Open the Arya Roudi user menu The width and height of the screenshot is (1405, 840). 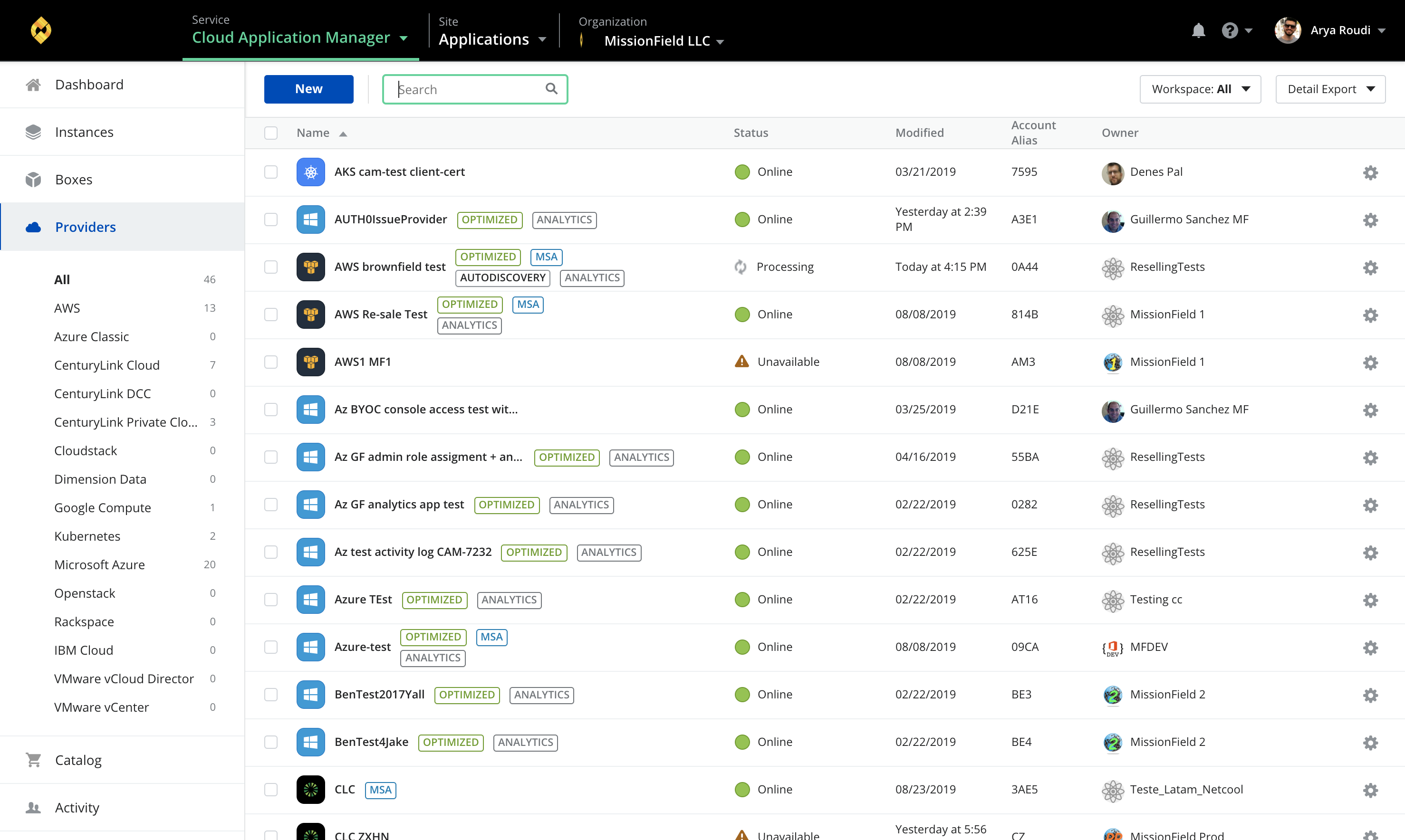(x=1330, y=30)
